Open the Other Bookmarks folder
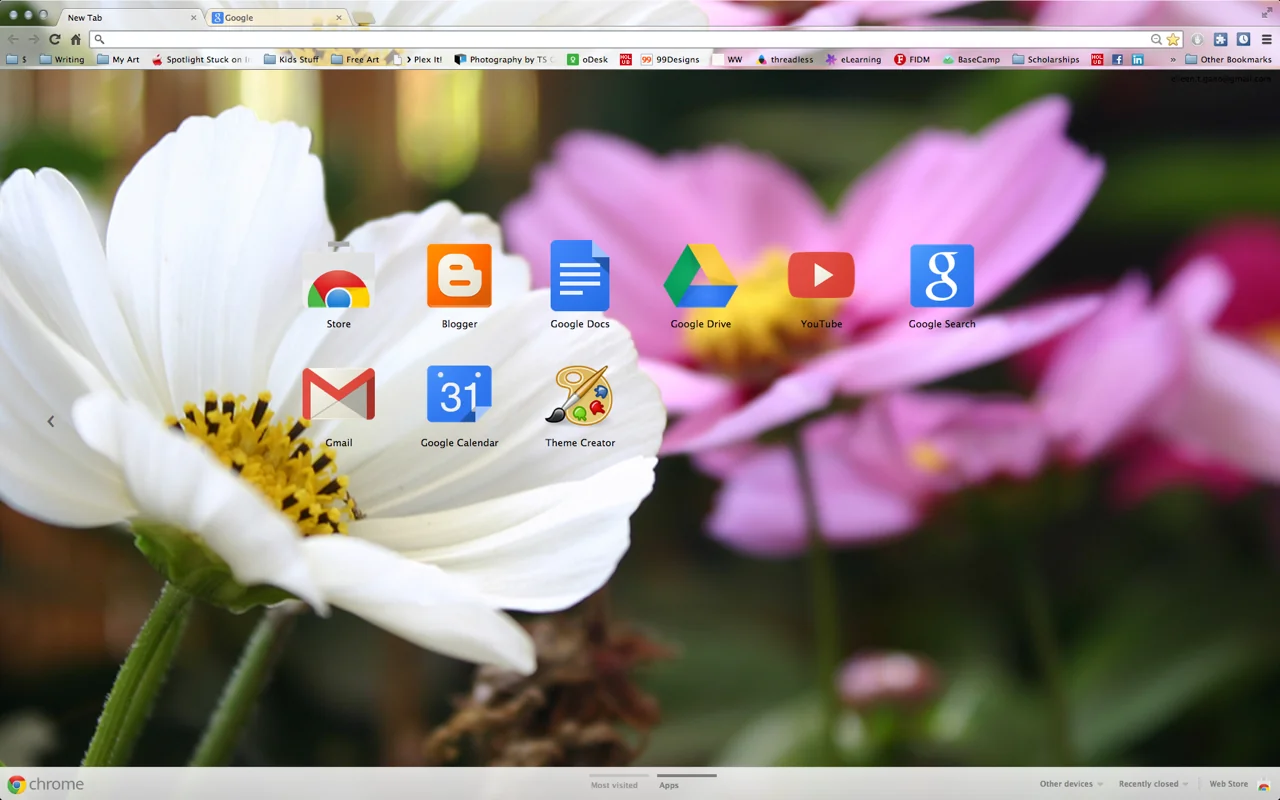This screenshot has height=800, width=1280. point(1228,59)
